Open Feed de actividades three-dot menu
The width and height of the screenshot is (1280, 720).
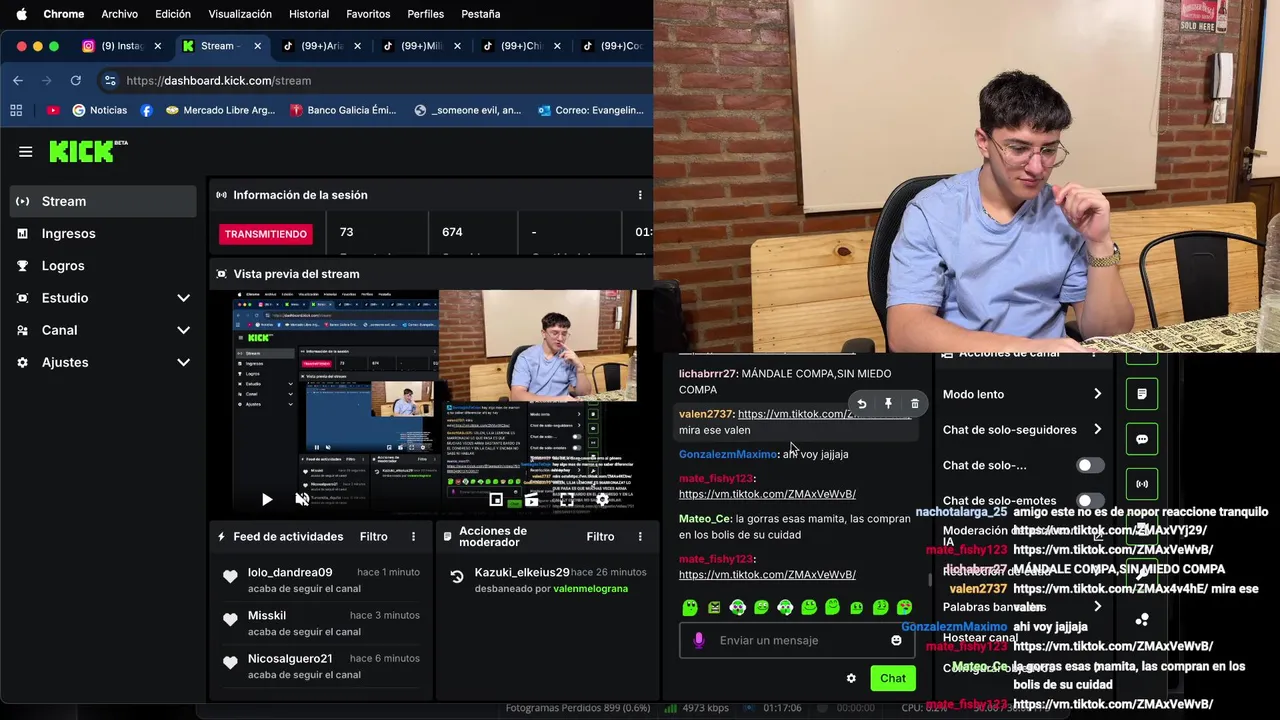[x=413, y=537]
